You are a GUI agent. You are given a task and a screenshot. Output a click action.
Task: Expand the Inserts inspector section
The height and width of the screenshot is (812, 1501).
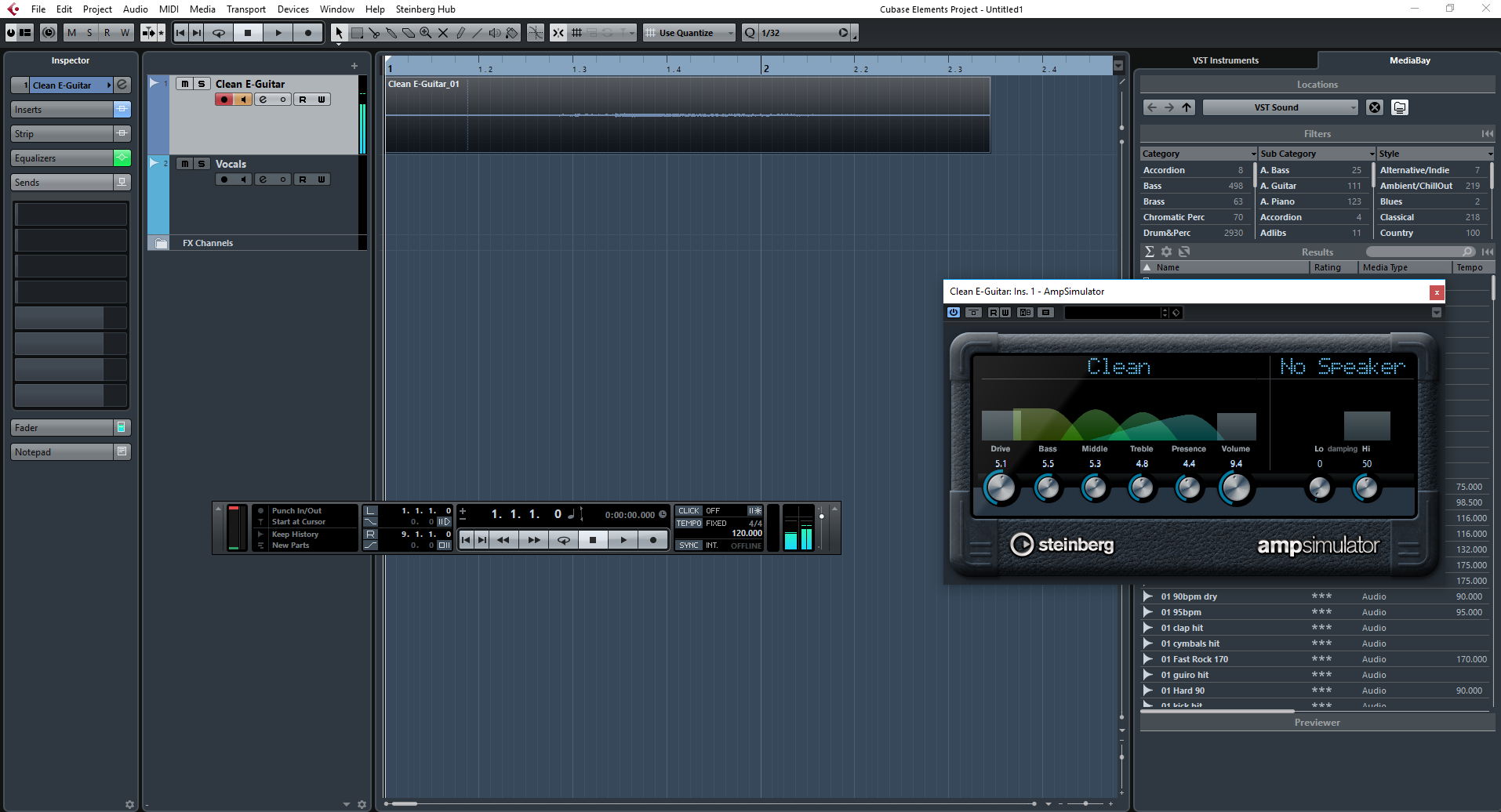[62, 110]
